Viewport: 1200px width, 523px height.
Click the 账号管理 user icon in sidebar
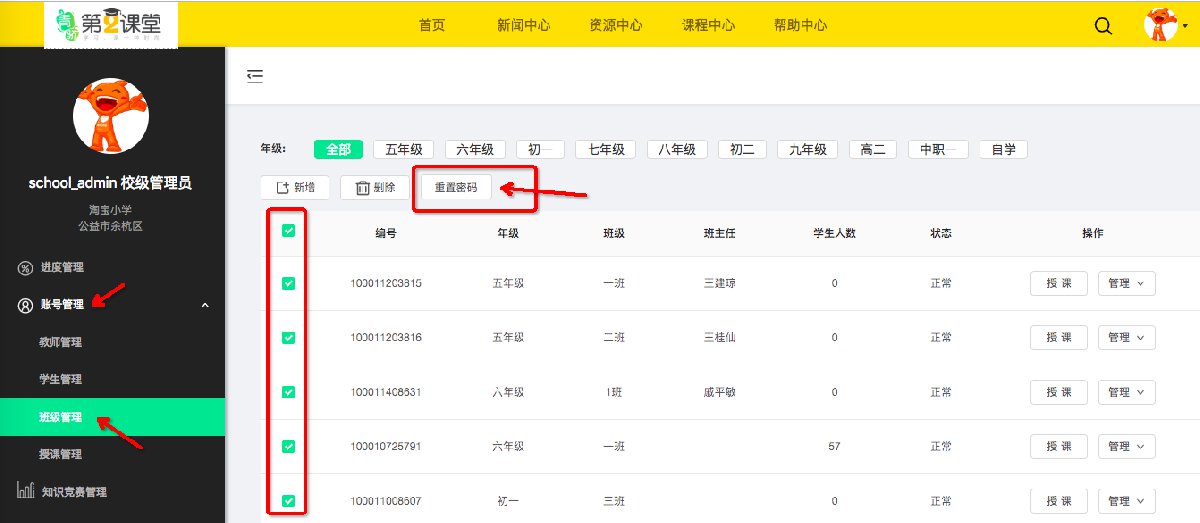tap(25, 305)
